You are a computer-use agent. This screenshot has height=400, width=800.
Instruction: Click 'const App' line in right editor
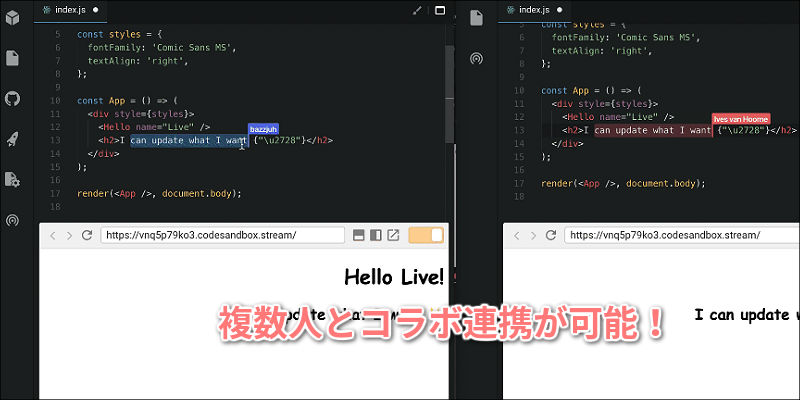pyautogui.click(x=591, y=90)
